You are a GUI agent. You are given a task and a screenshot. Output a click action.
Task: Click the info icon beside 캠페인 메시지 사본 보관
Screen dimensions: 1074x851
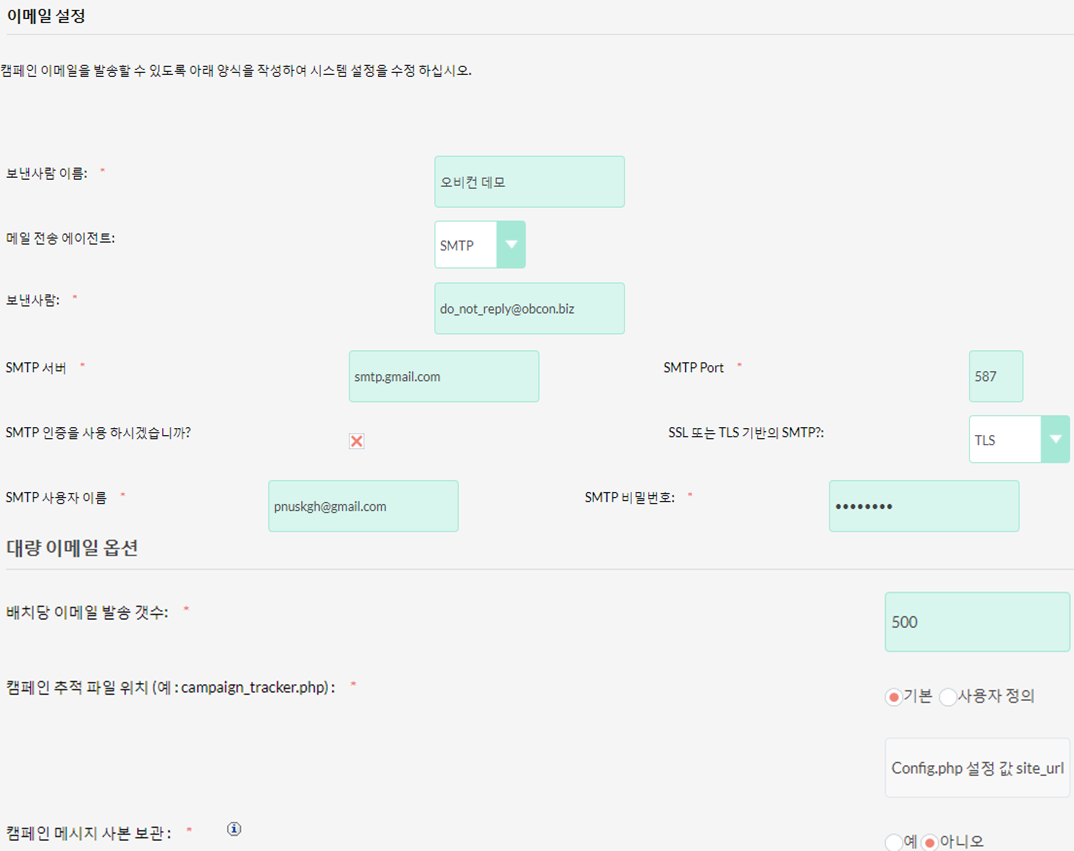click(234, 829)
